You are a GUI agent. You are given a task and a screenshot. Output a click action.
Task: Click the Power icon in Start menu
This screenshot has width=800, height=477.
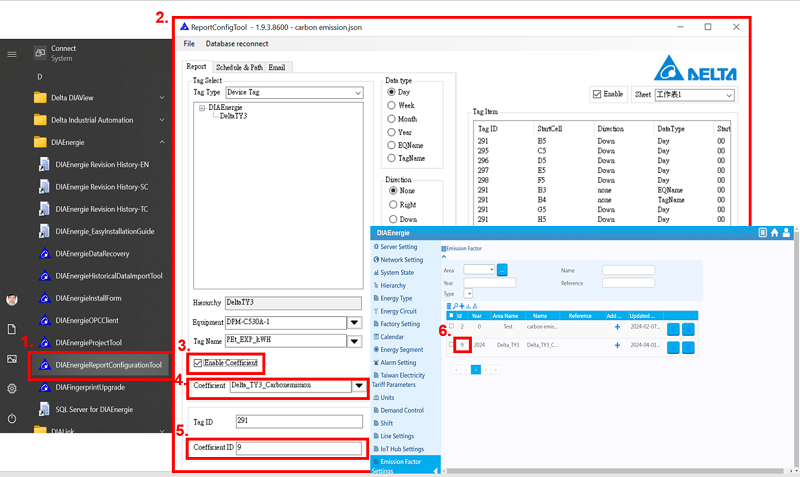click(x=12, y=418)
